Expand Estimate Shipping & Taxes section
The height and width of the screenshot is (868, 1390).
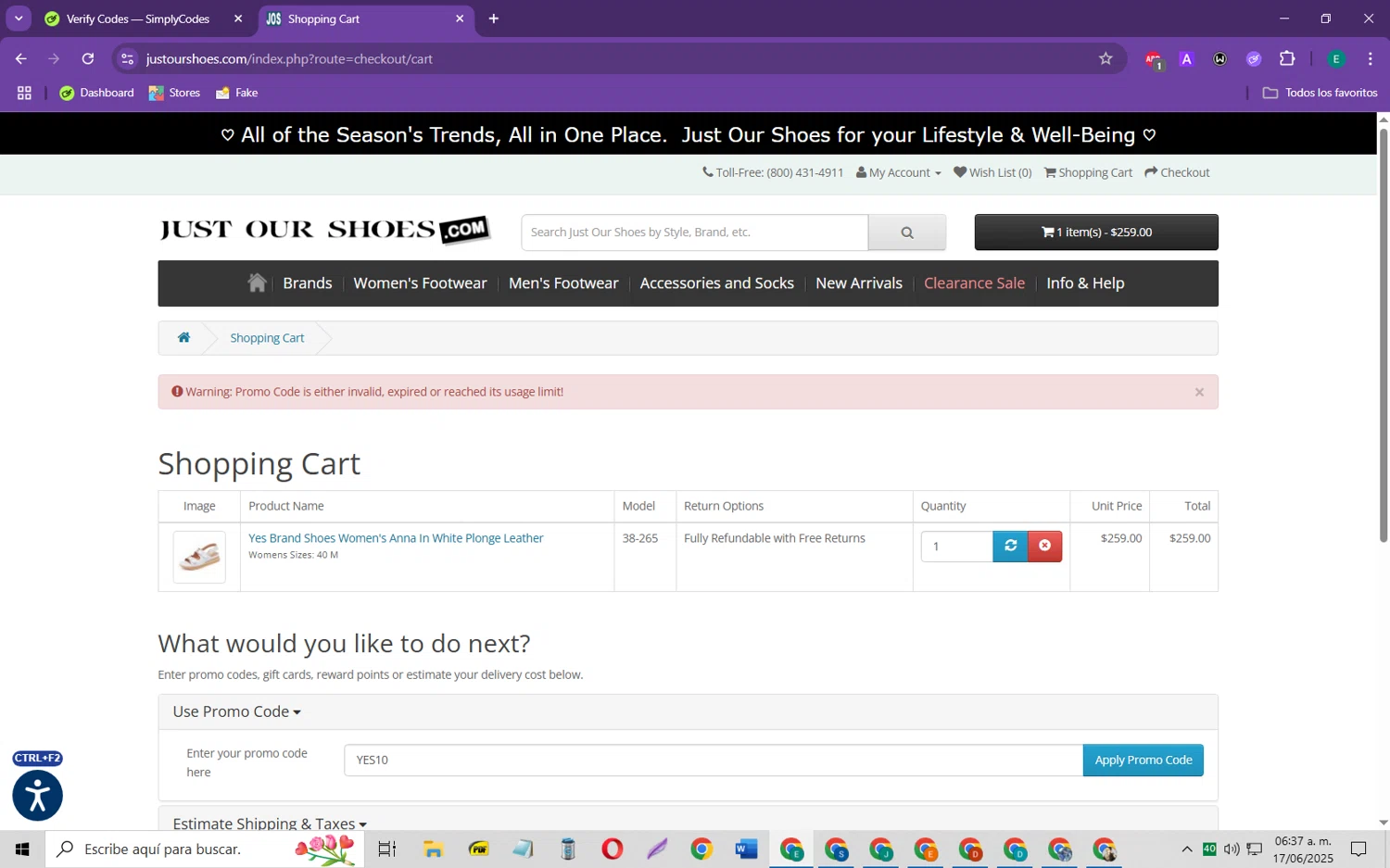click(270, 823)
